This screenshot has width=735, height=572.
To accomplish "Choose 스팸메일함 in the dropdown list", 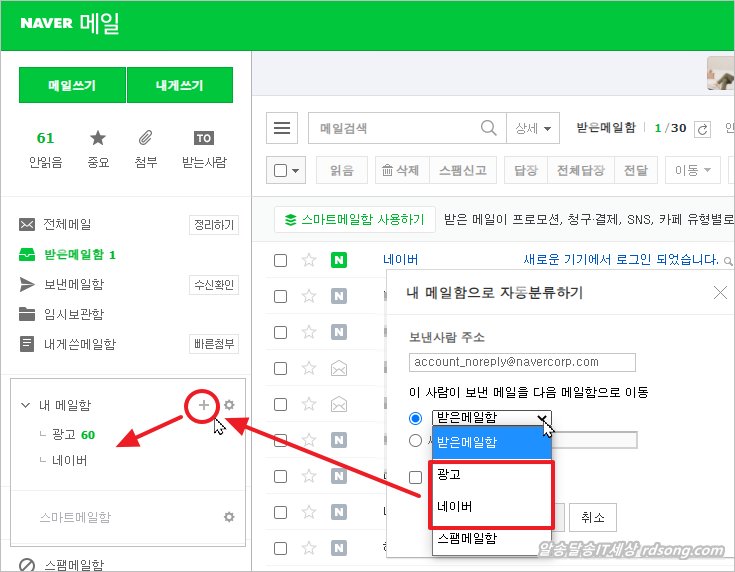I will pos(465,538).
